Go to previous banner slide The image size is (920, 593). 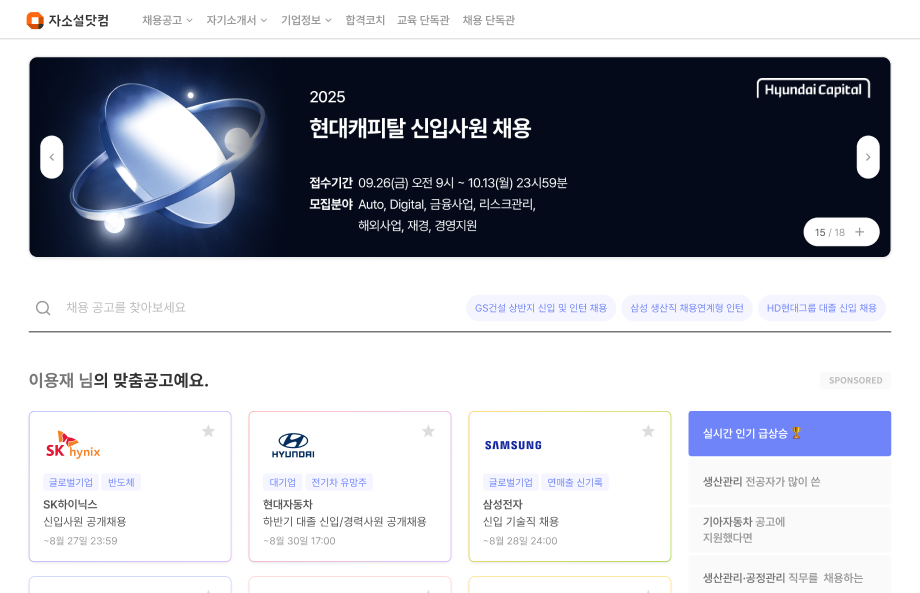pos(52,157)
